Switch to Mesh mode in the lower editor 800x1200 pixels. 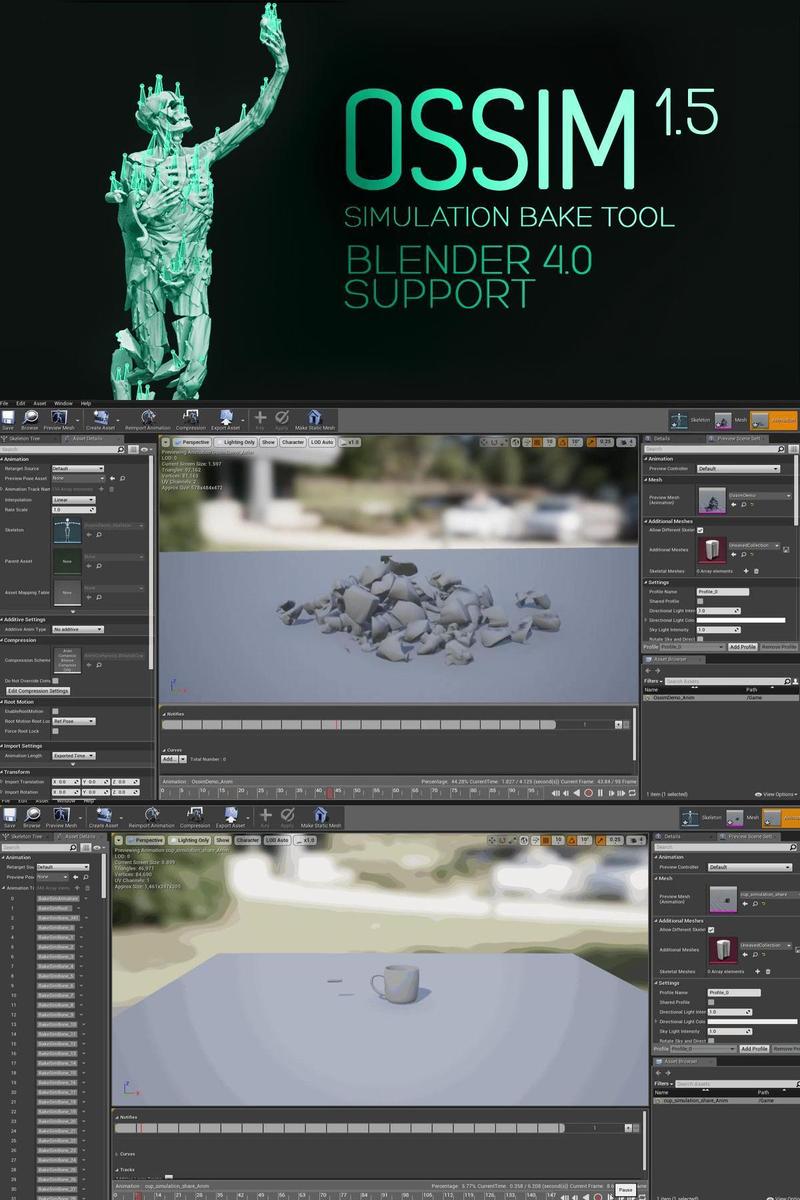pyautogui.click(x=740, y=818)
